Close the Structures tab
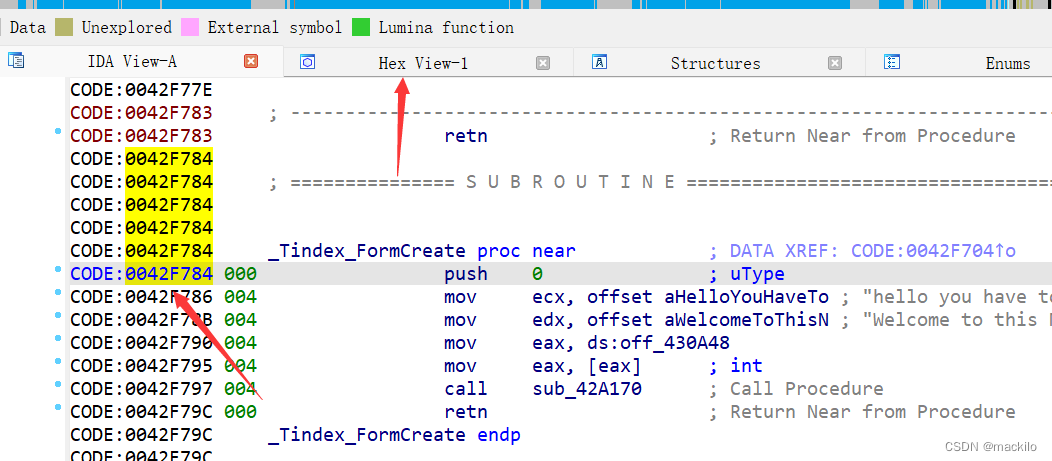The image size is (1052, 461). (835, 63)
